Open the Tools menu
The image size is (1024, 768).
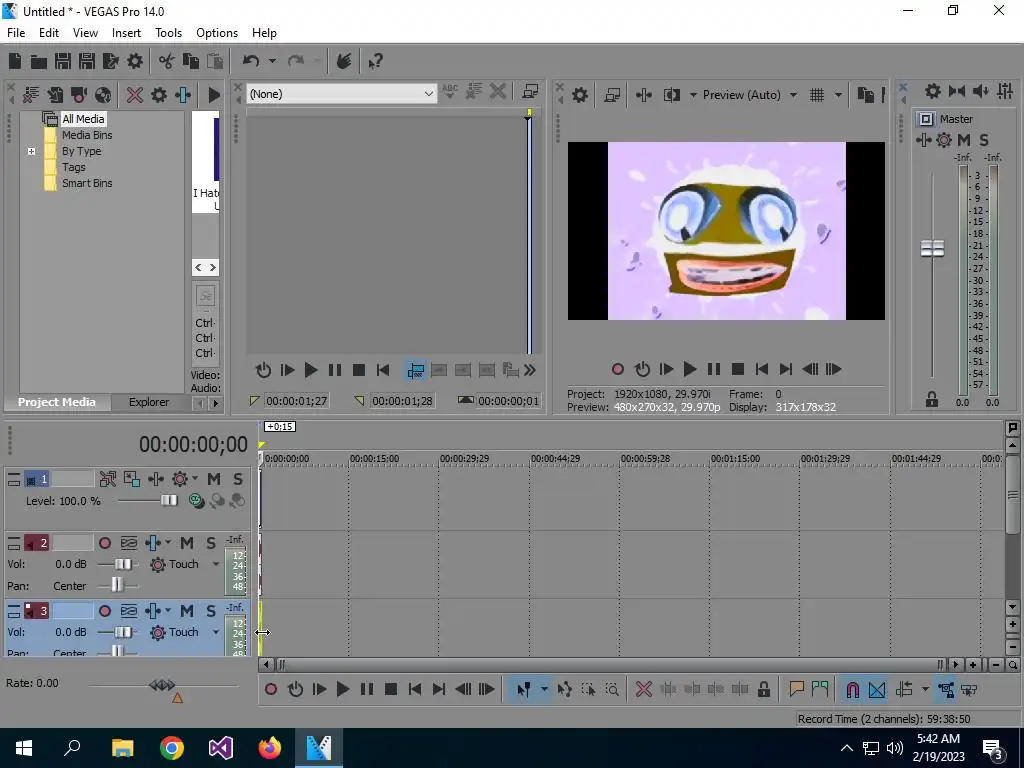pos(168,33)
